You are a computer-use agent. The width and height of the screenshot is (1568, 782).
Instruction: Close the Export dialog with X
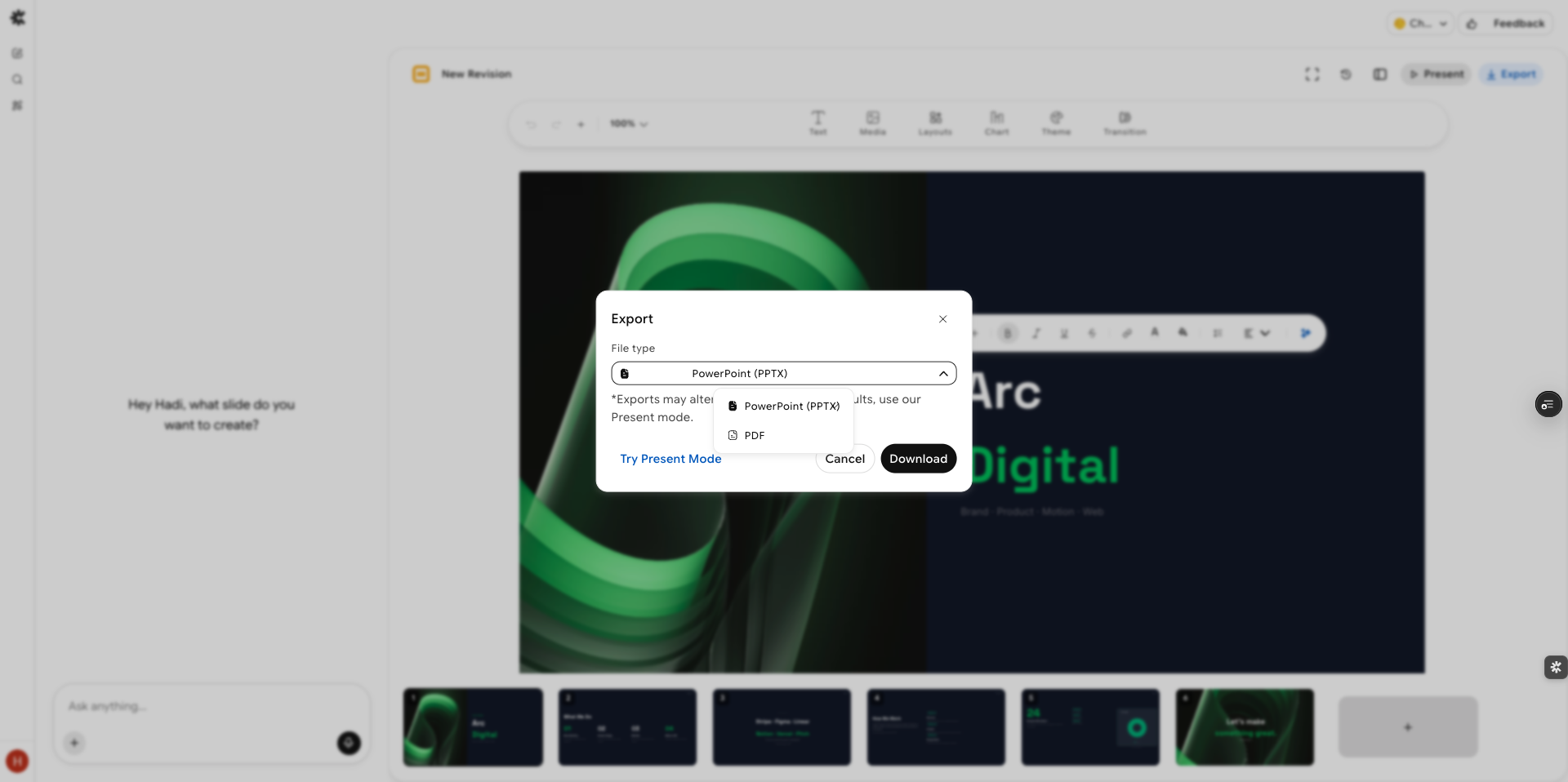(942, 319)
